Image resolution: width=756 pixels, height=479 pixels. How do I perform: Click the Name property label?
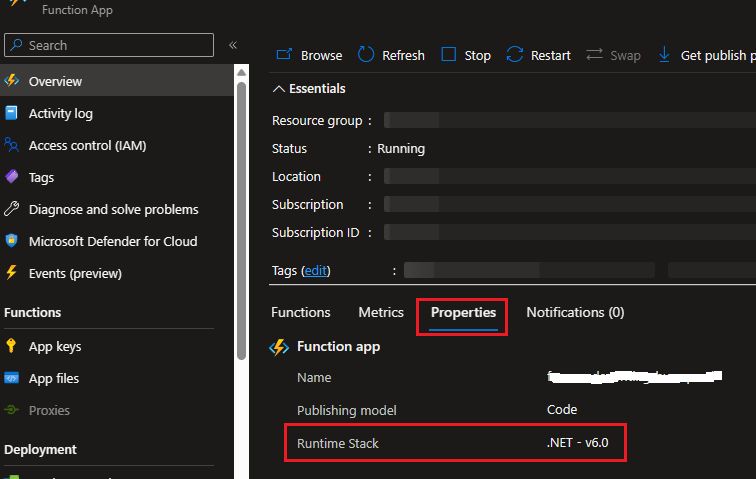pos(314,377)
